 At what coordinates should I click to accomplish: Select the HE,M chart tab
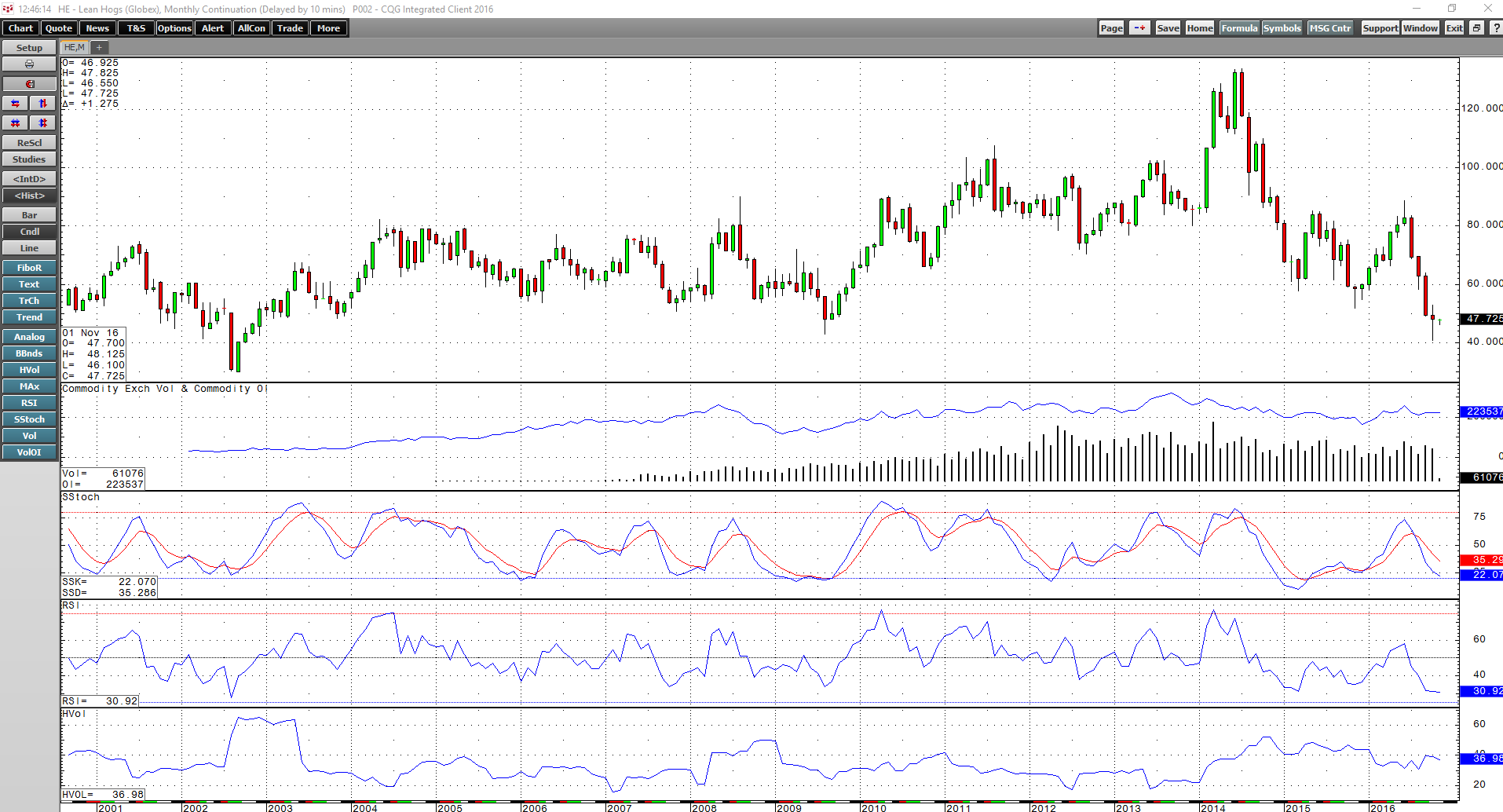[x=73, y=47]
